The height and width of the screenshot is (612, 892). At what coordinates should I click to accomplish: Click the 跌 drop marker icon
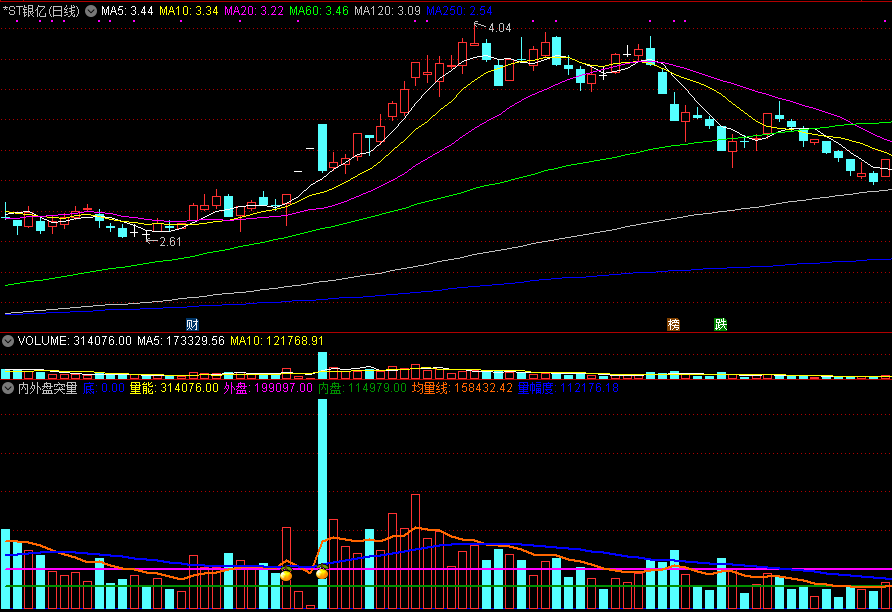click(x=721, y=325)
